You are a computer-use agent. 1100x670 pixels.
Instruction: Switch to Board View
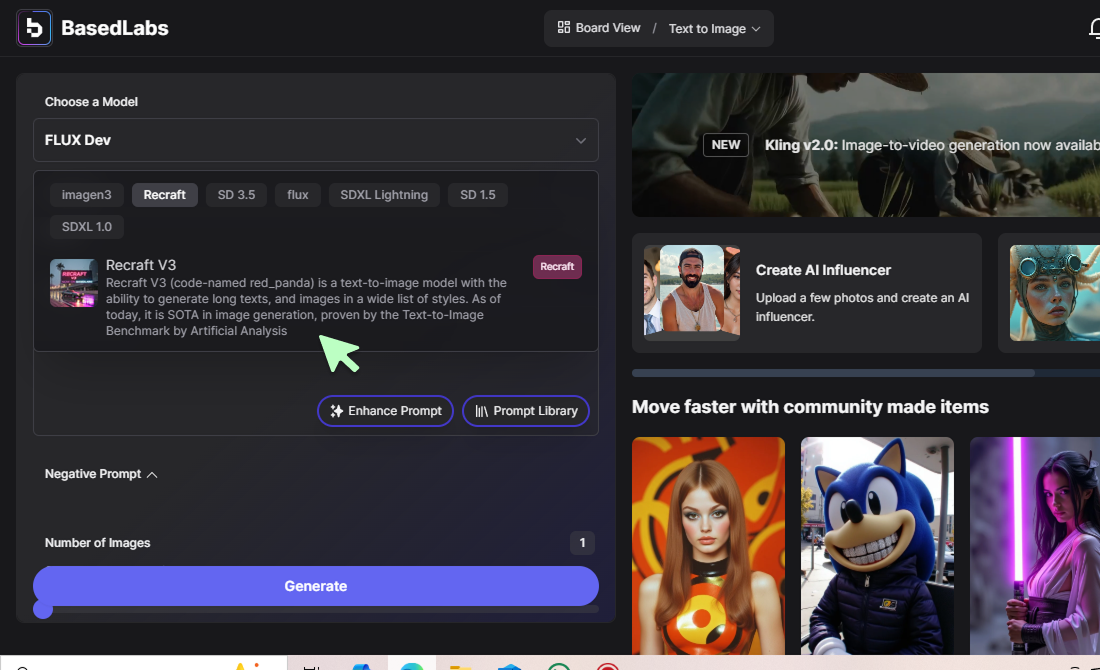click(x=598, y=28)
